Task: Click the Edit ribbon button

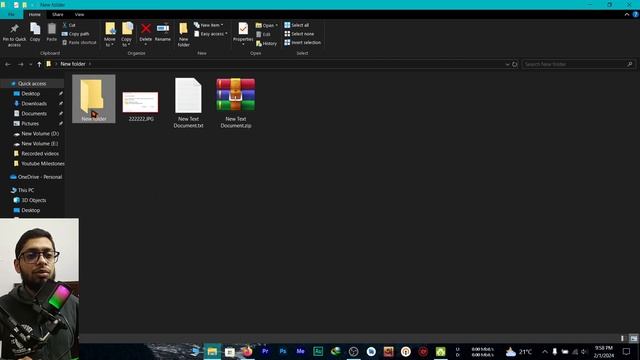Action: [263, 34]
